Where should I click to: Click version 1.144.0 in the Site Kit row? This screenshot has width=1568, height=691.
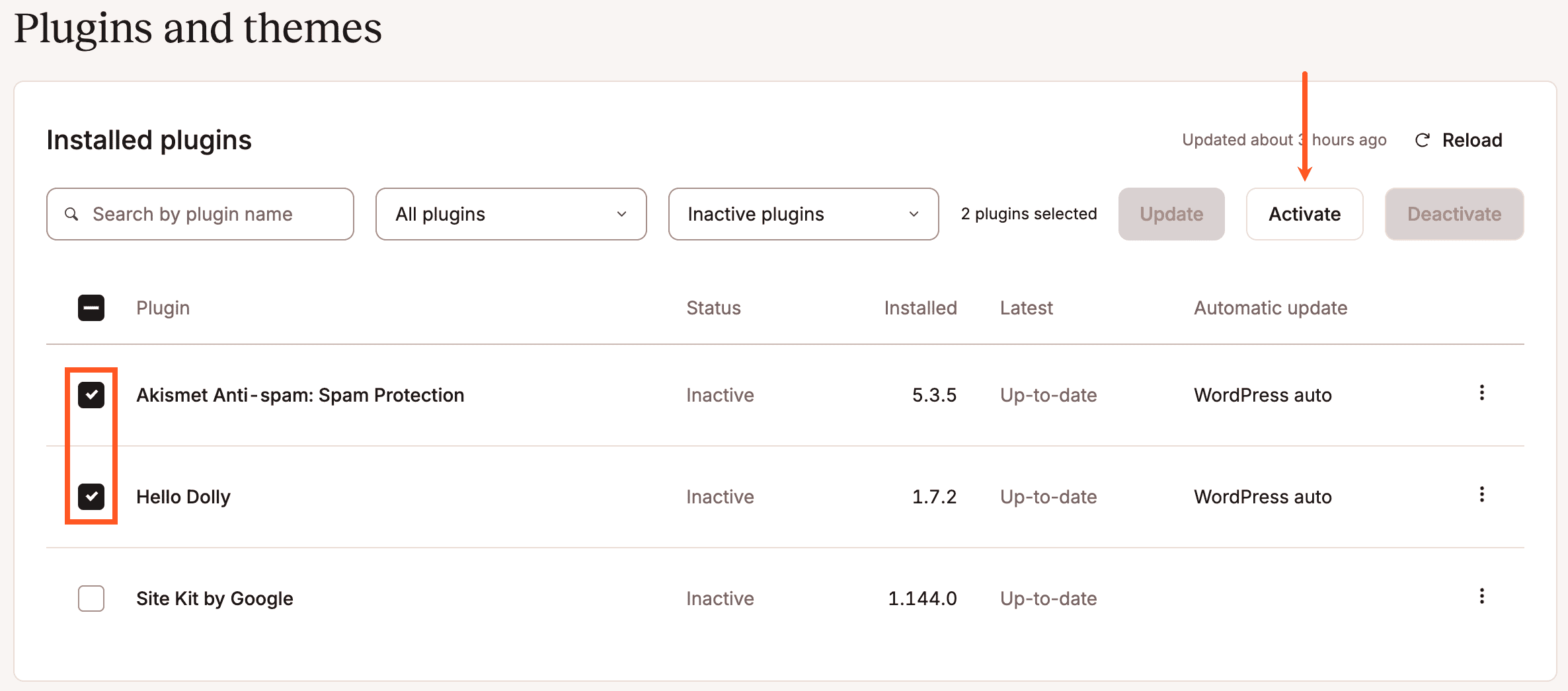(922, 599)
